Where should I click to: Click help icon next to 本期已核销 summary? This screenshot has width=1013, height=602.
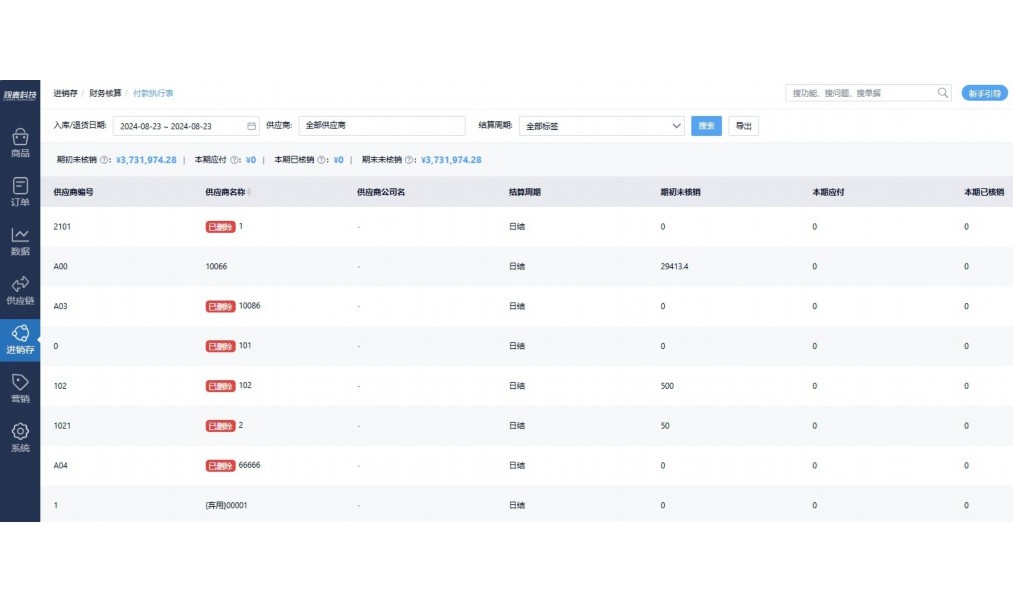tap(321, 160)
